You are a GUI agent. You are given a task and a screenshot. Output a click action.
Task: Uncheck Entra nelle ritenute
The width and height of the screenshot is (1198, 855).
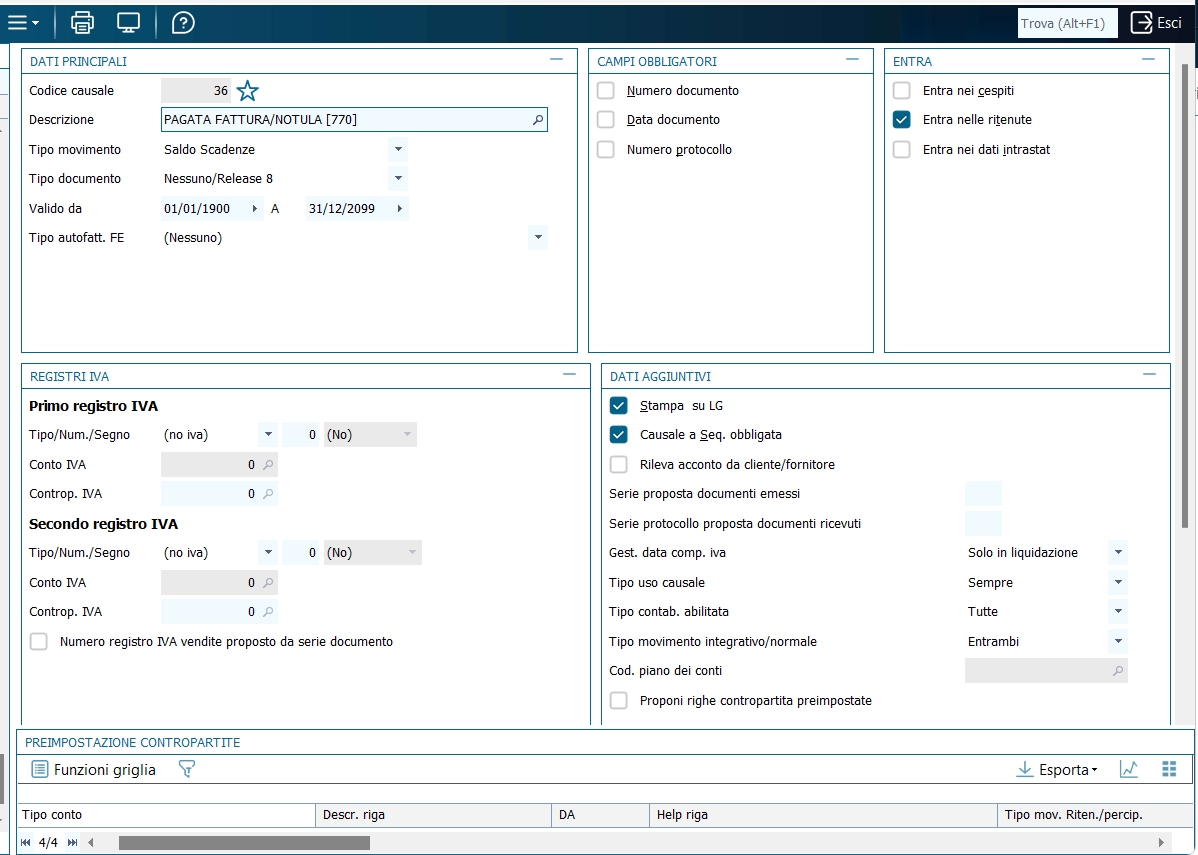902,120
